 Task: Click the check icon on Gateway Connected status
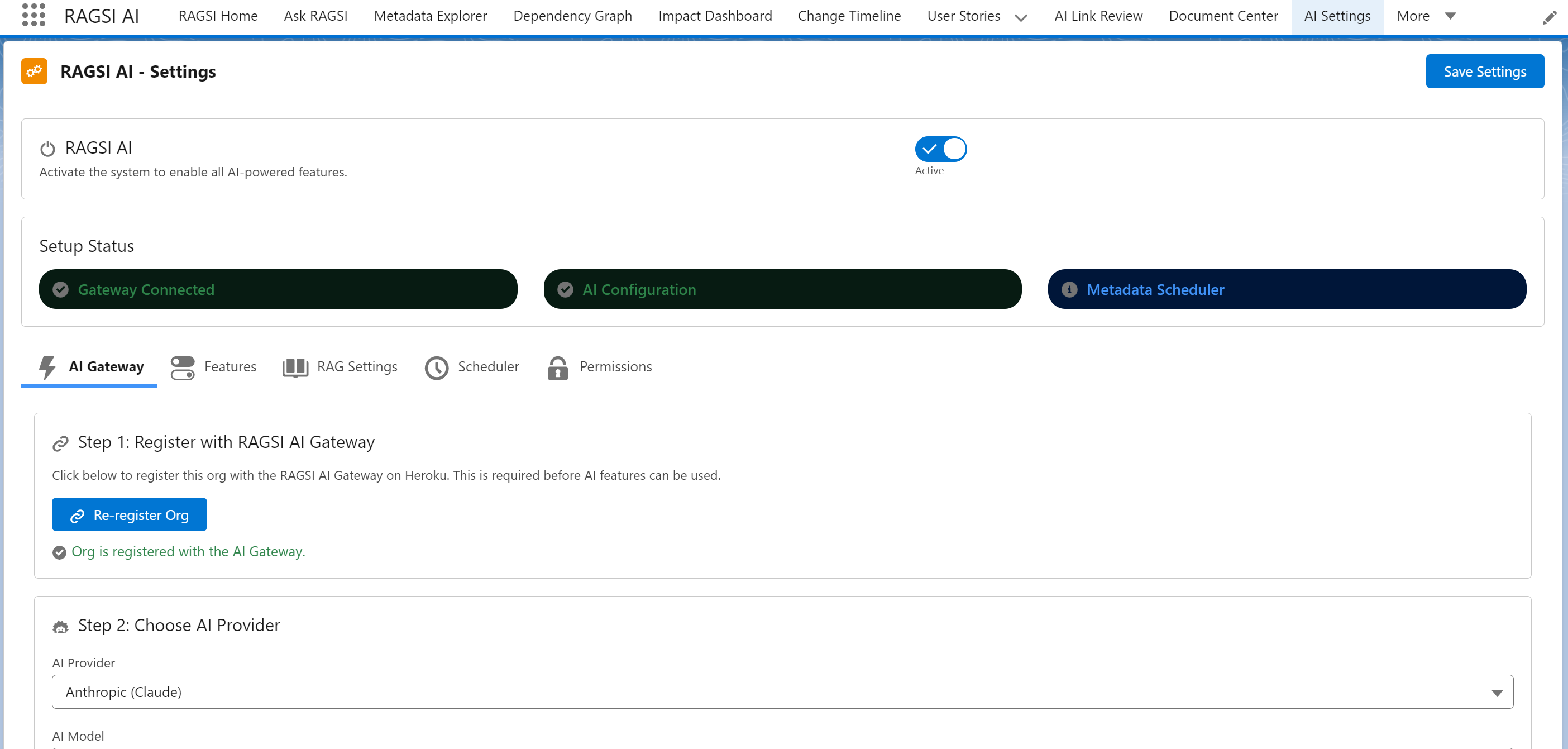point(60,289)
